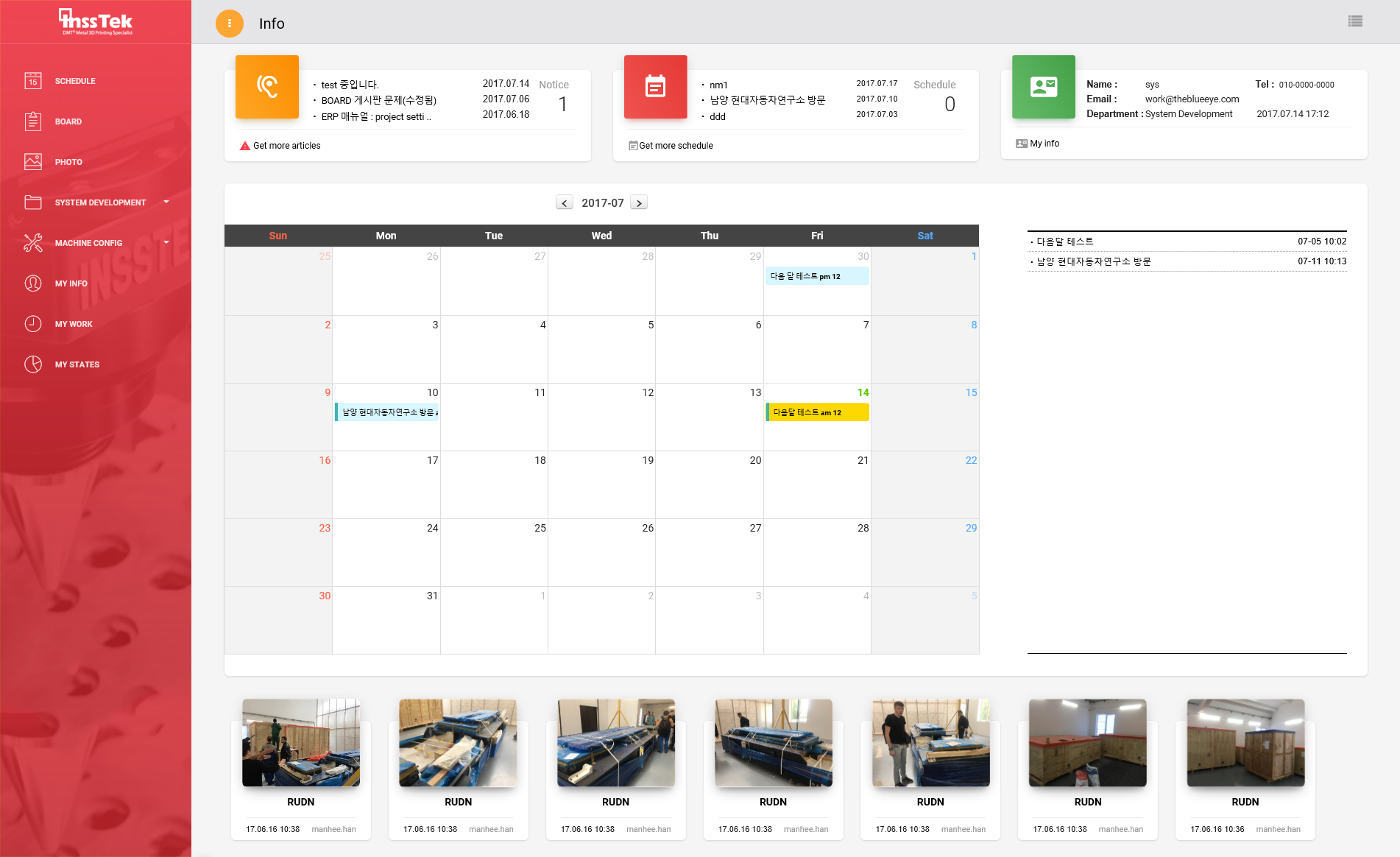Click the Machine Config tools icon
The width and height of the screenshot is (1400, 857).
pyautogui.click(x=33, y=243)
